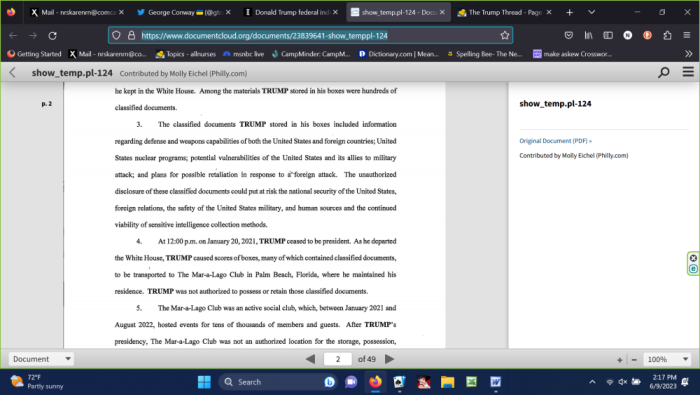Open the Firefox application menu
This screenshot has width=700, height=395.
point(687,35)
